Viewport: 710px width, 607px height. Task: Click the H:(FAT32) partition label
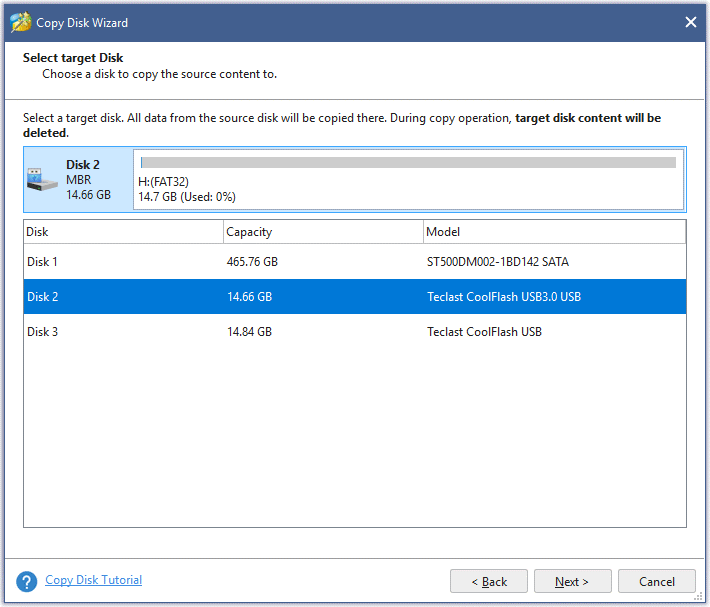[x=163, y=182]
